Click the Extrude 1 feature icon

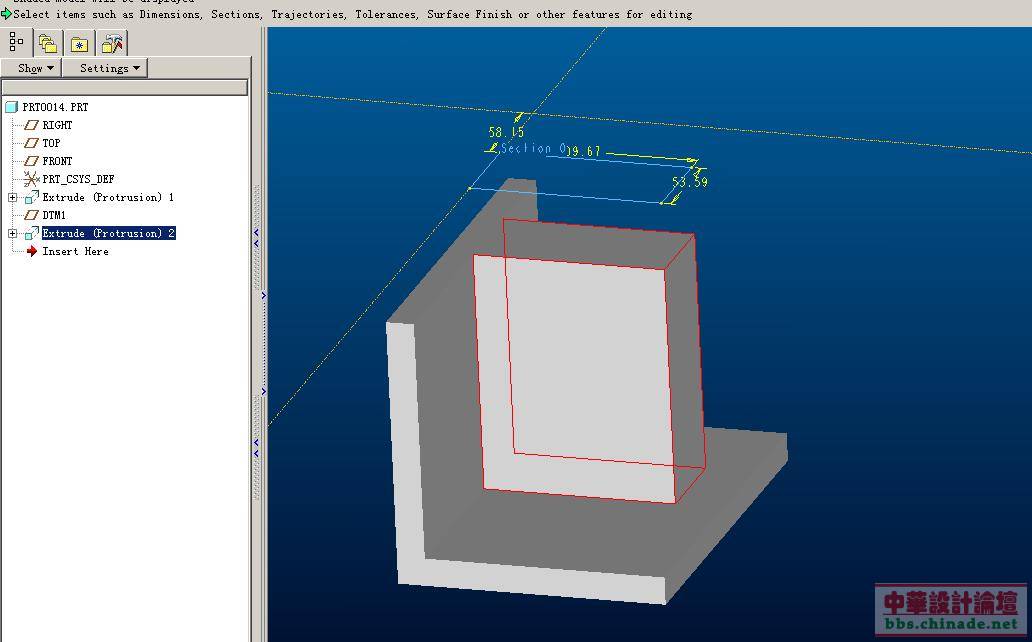coord(32,197)
